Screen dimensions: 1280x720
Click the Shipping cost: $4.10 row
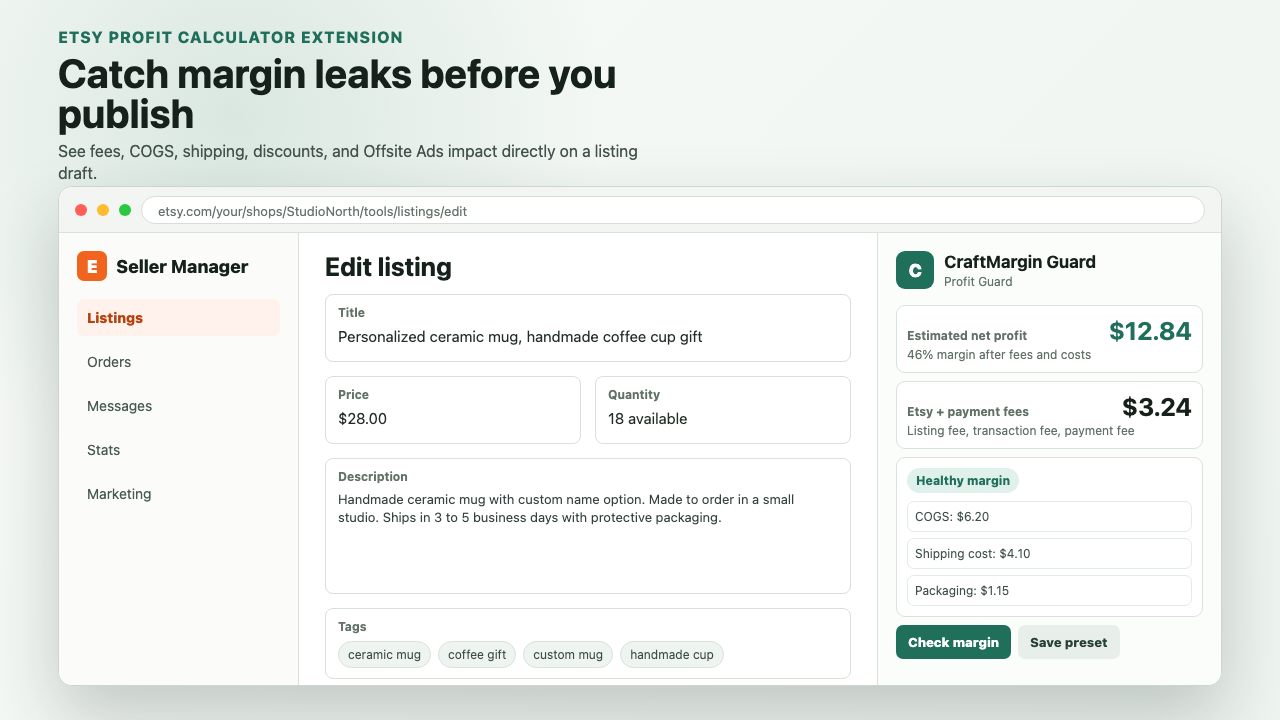pos(1049,554)
